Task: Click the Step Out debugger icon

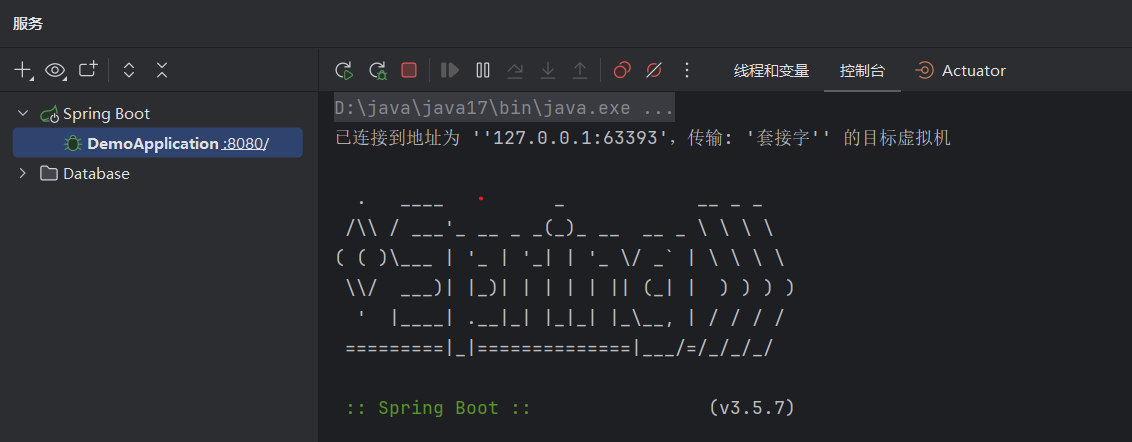Action: (x=580, y=70)
